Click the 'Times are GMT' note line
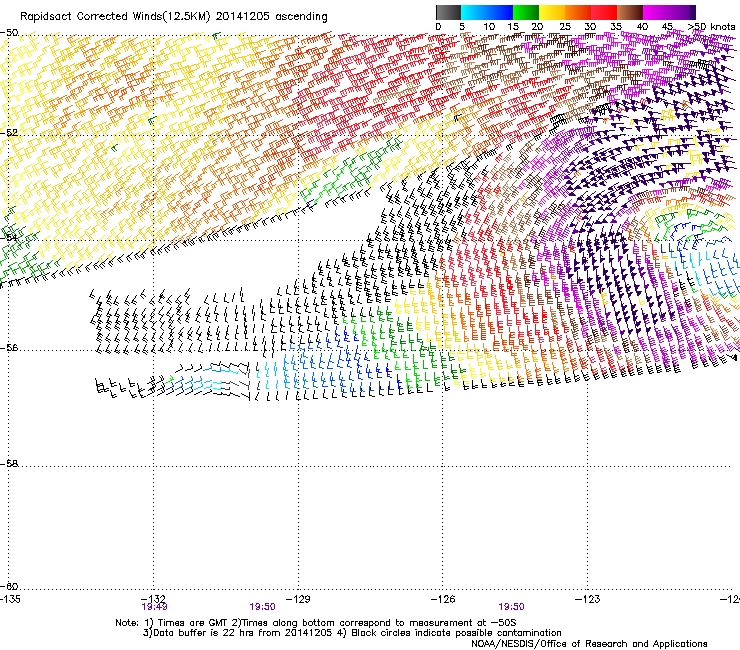 point(316,623)
